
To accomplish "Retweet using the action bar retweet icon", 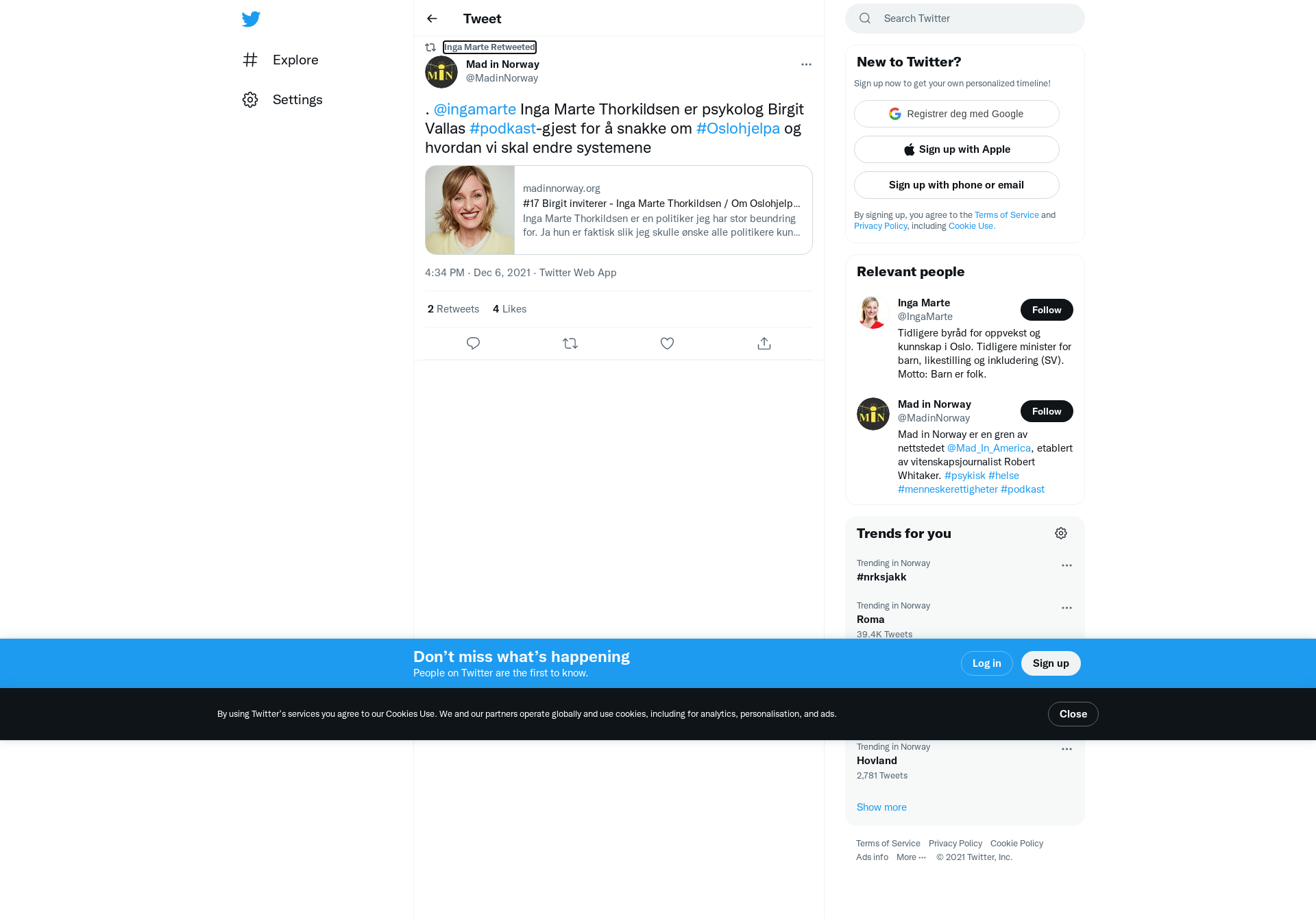I will tap(570, 343).
